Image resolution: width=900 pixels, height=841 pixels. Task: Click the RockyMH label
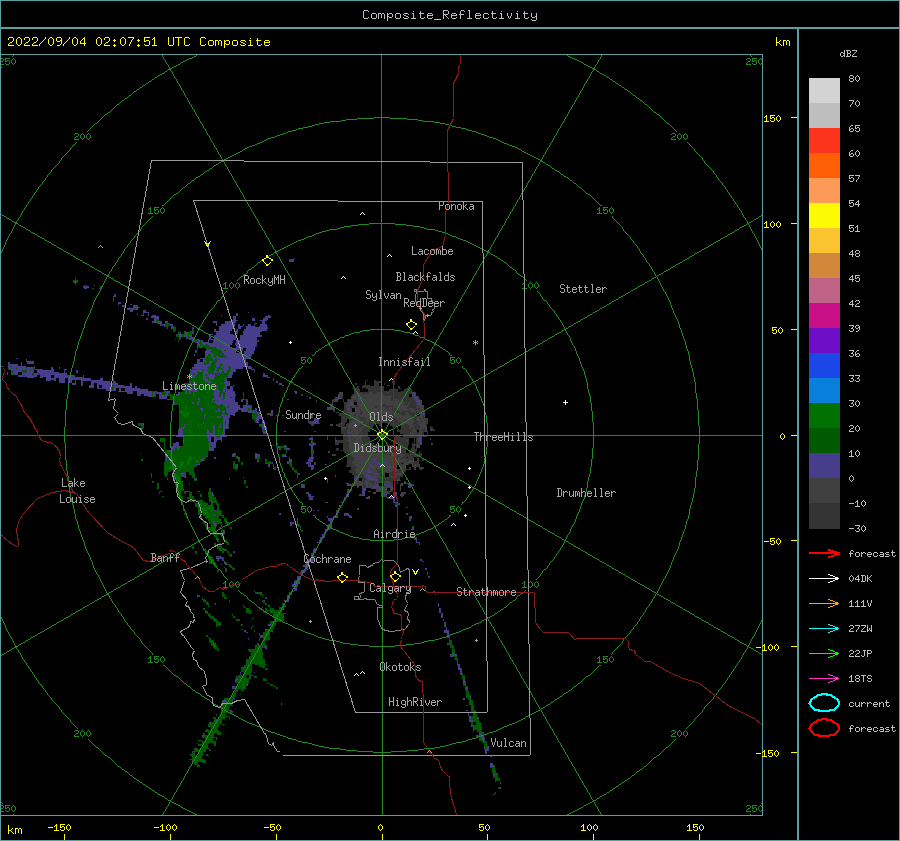click(264, 280)
